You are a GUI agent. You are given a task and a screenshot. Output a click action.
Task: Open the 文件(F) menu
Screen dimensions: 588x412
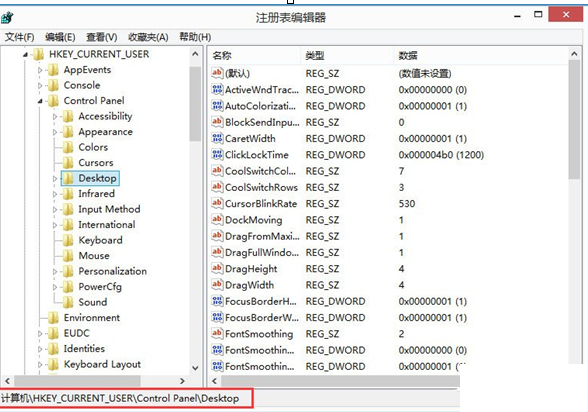click(x=20, y=37)
